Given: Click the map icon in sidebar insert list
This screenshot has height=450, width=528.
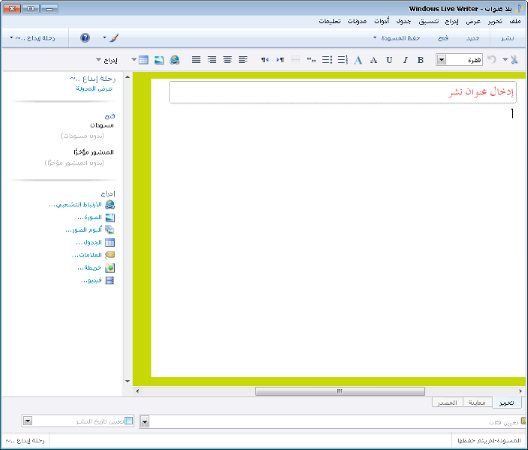Looking at the screenshot, I should pos(110,268).
